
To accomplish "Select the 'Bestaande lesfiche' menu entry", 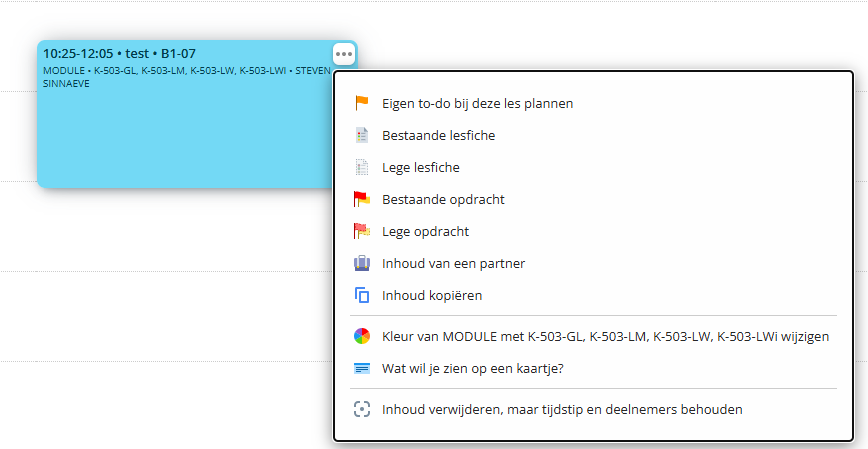I will pos(438,135).
